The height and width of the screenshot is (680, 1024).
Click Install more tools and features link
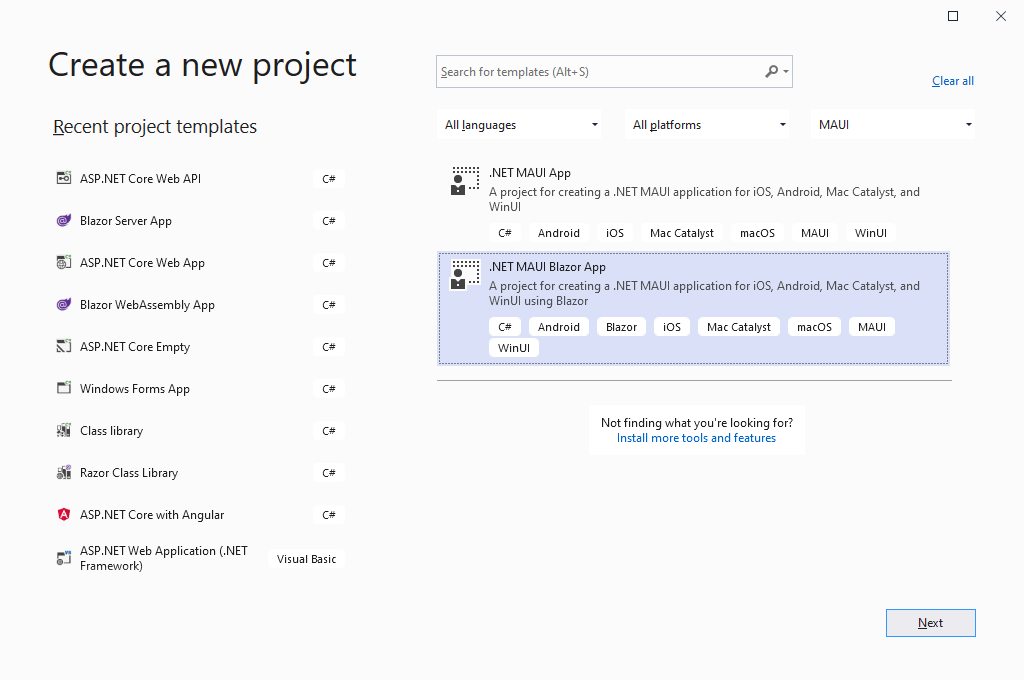coord(696,438)
